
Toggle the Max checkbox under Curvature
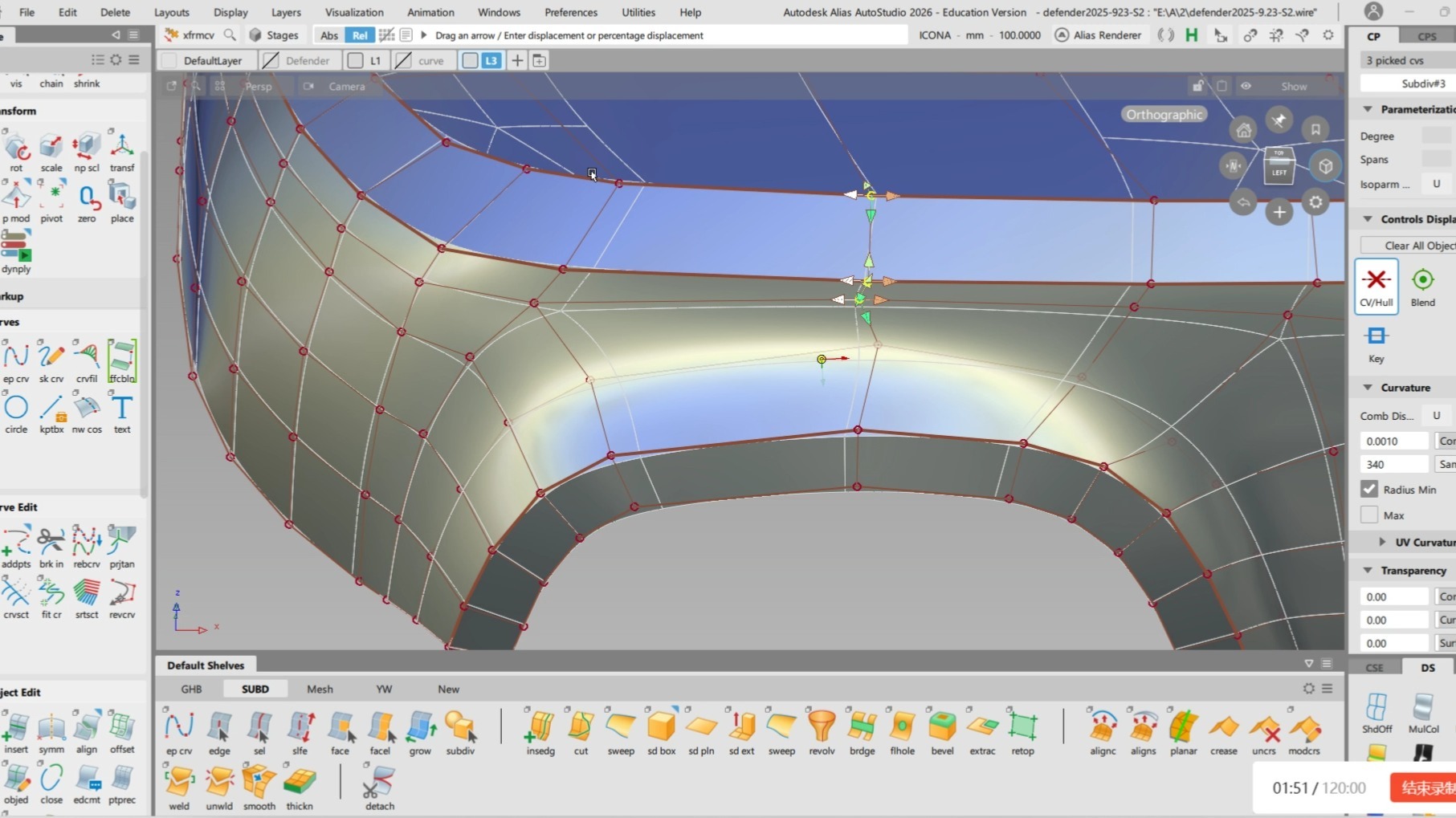(x=1369, y=515)
